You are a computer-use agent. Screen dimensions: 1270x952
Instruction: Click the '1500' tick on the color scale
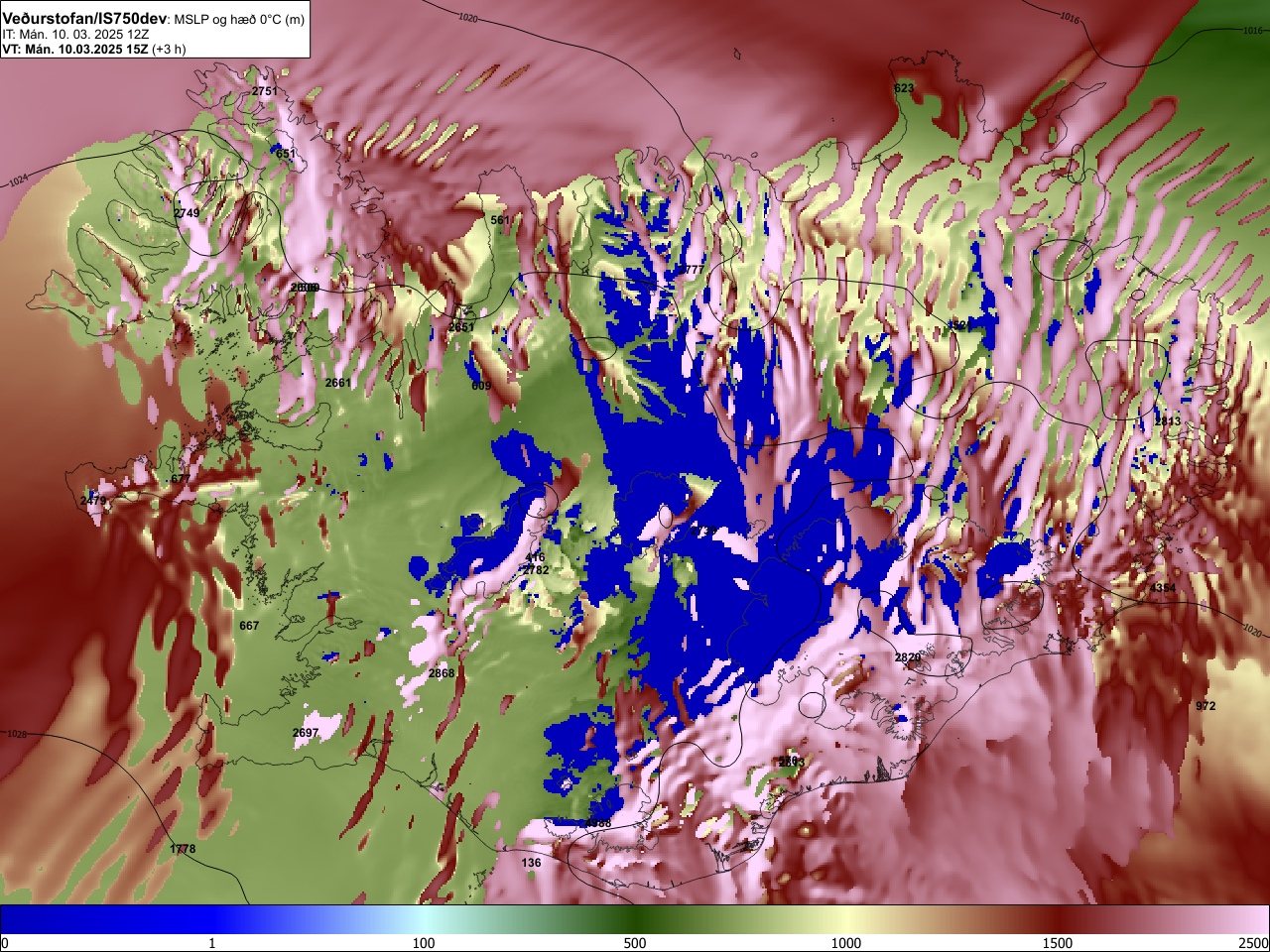pos(1058,943)
